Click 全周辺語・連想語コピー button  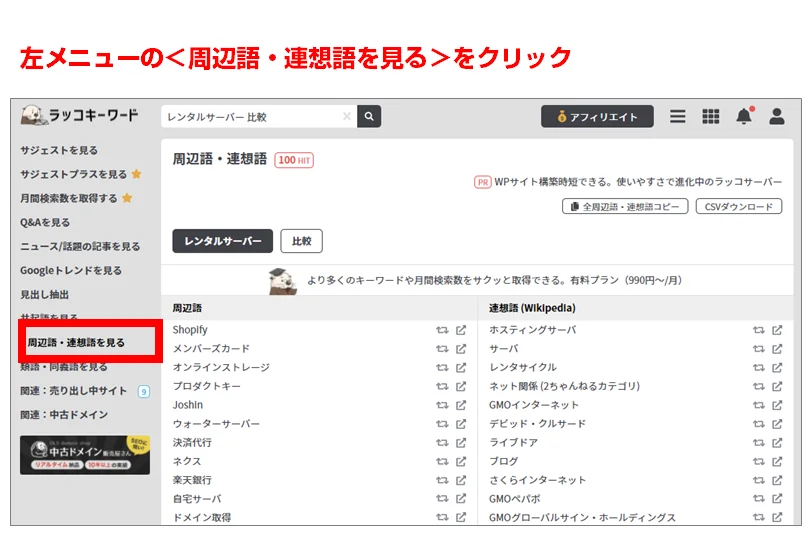(x=625, y=207)
